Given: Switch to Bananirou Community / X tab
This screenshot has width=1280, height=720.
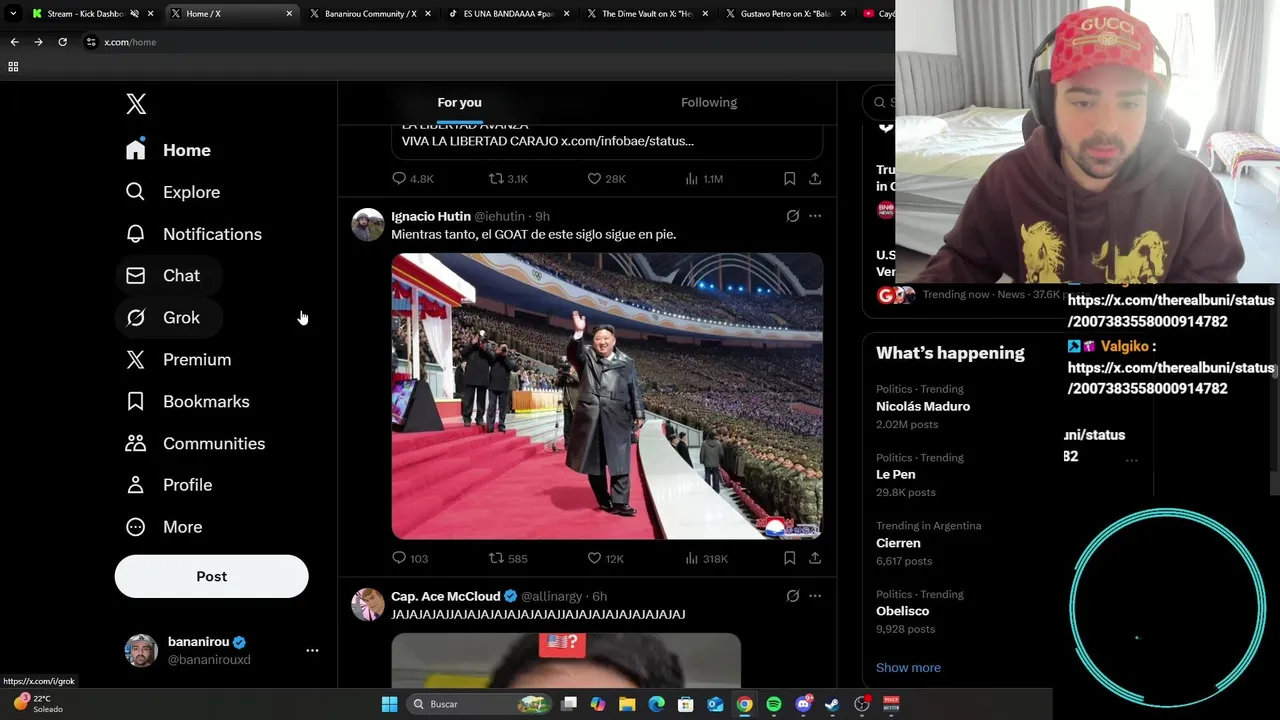Looking at the screenshot, I should [x=368, y=14].
